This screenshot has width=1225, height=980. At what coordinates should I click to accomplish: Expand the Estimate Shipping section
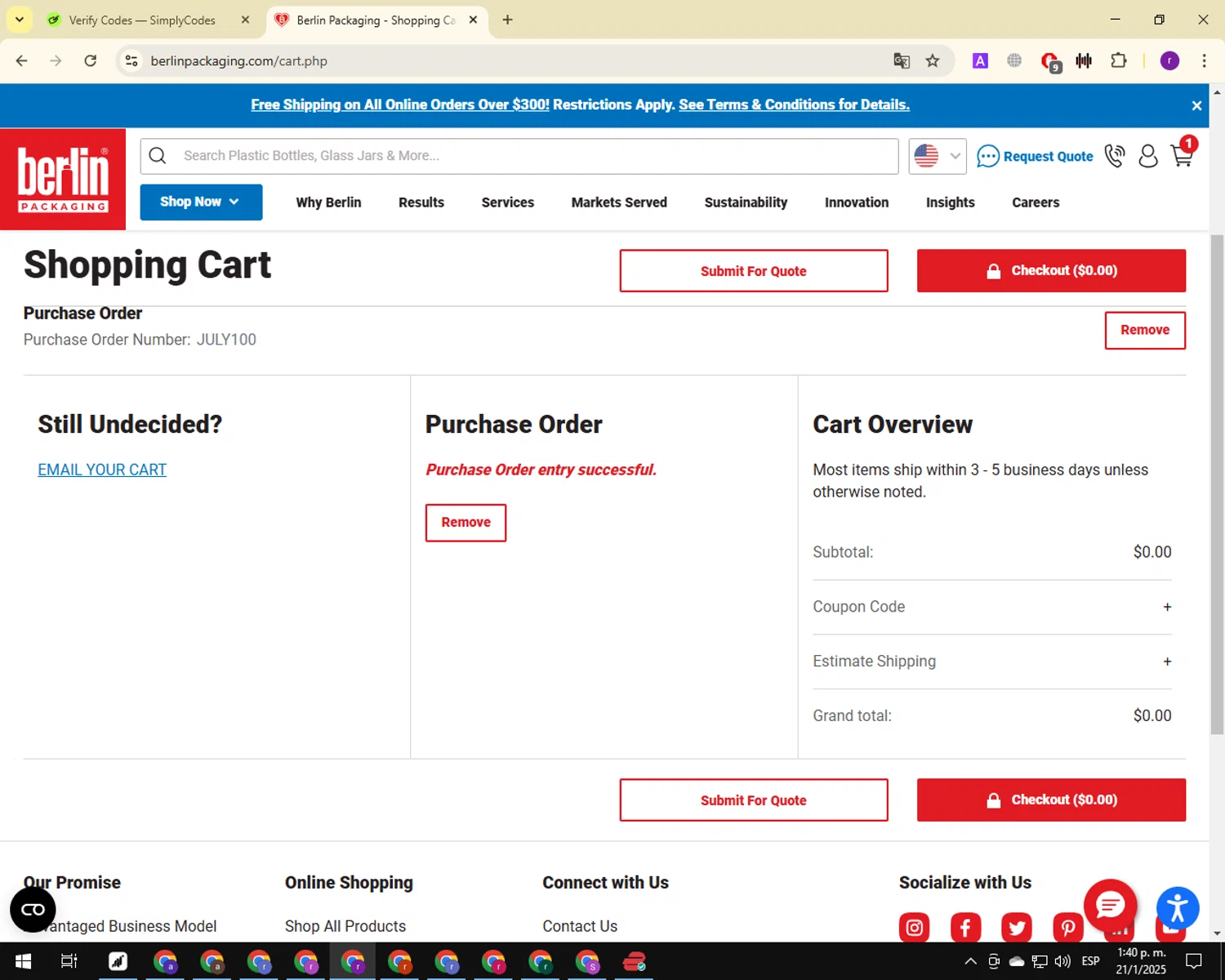(x=992, y=661)
